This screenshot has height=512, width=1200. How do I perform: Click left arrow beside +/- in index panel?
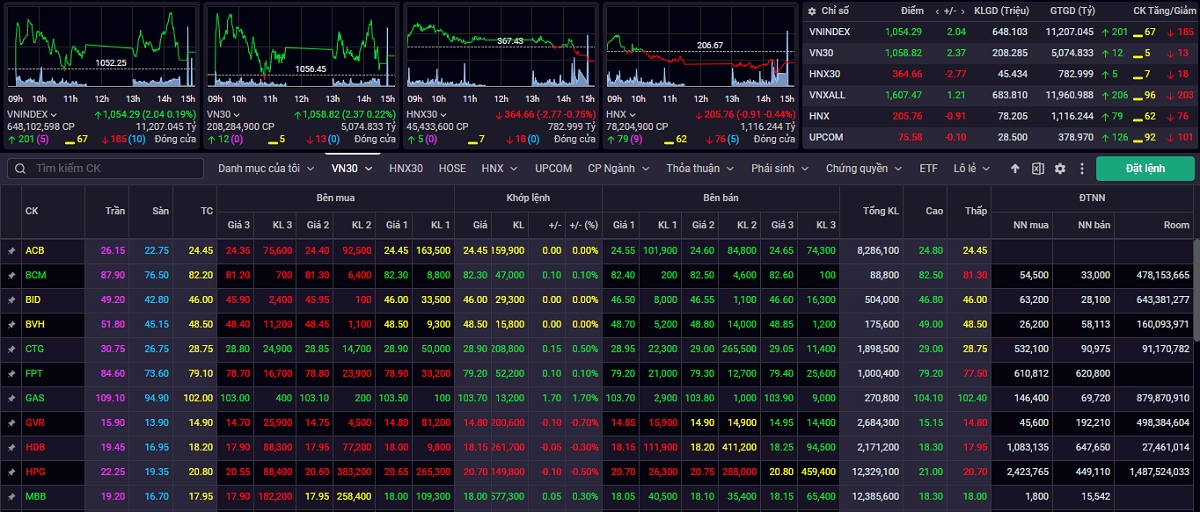click(937, 11)
